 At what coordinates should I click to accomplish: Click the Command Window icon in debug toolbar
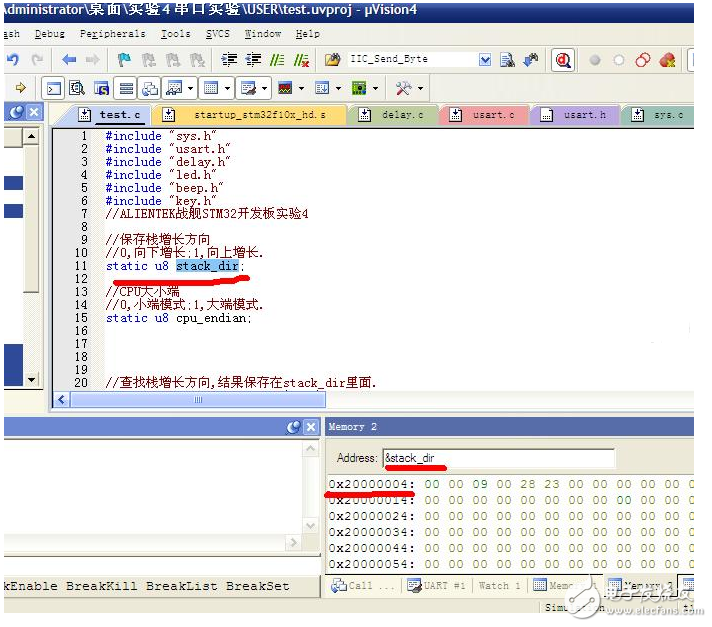(54, 89)
